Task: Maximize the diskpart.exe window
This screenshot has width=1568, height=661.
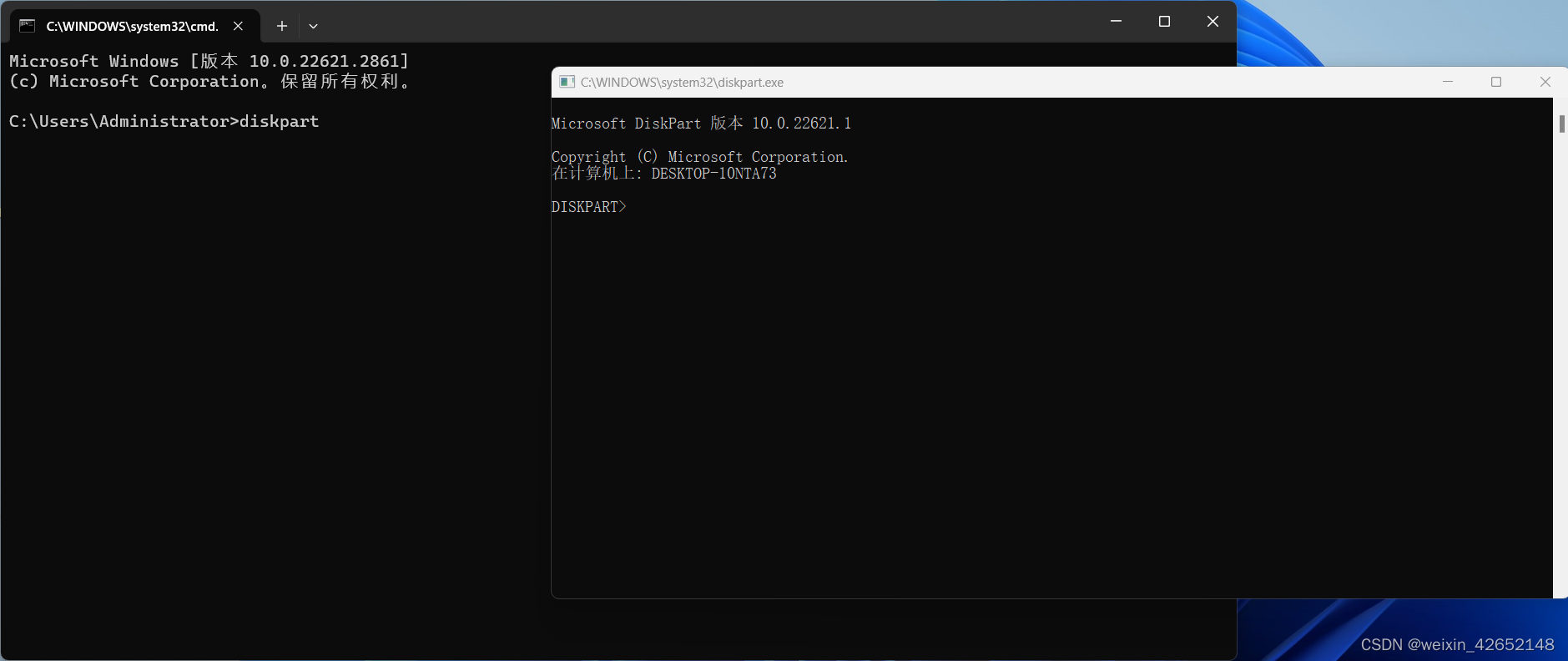Action: 1496,82
